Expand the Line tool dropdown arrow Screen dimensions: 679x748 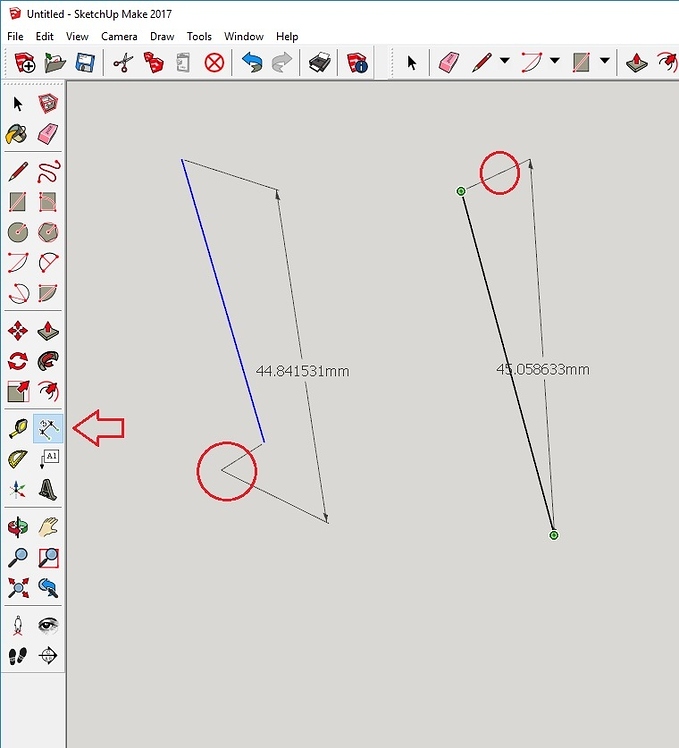coord(505,61)
